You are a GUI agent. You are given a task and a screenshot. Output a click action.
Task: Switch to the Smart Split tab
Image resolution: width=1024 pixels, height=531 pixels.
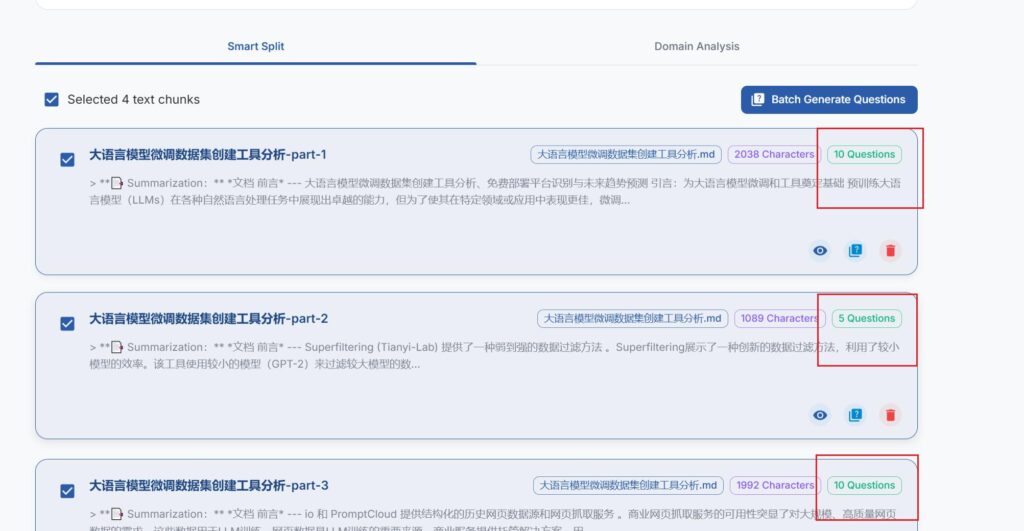tap(256, 47)
